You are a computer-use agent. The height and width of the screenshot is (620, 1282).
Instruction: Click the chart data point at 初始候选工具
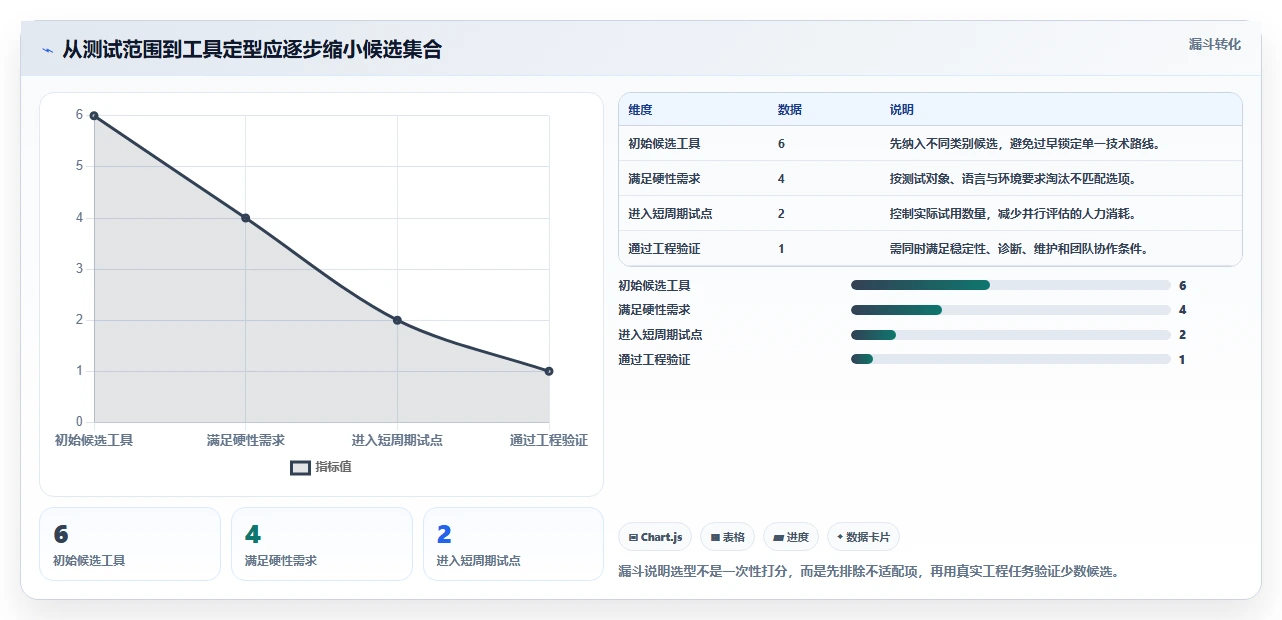coord(94,116)
